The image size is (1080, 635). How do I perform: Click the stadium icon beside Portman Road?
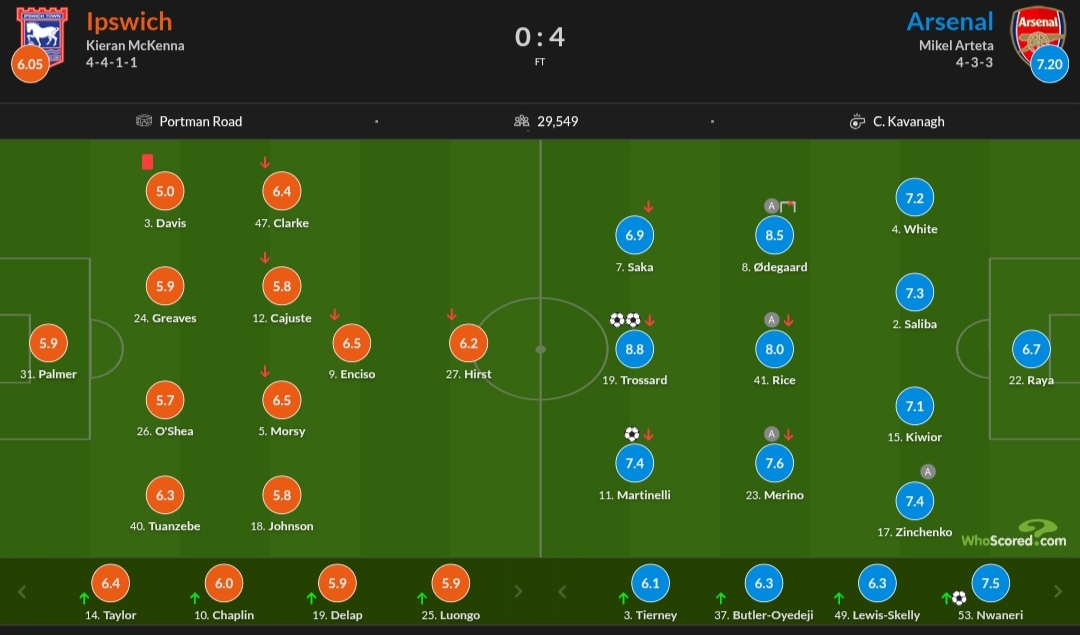[x=144, y=121]
